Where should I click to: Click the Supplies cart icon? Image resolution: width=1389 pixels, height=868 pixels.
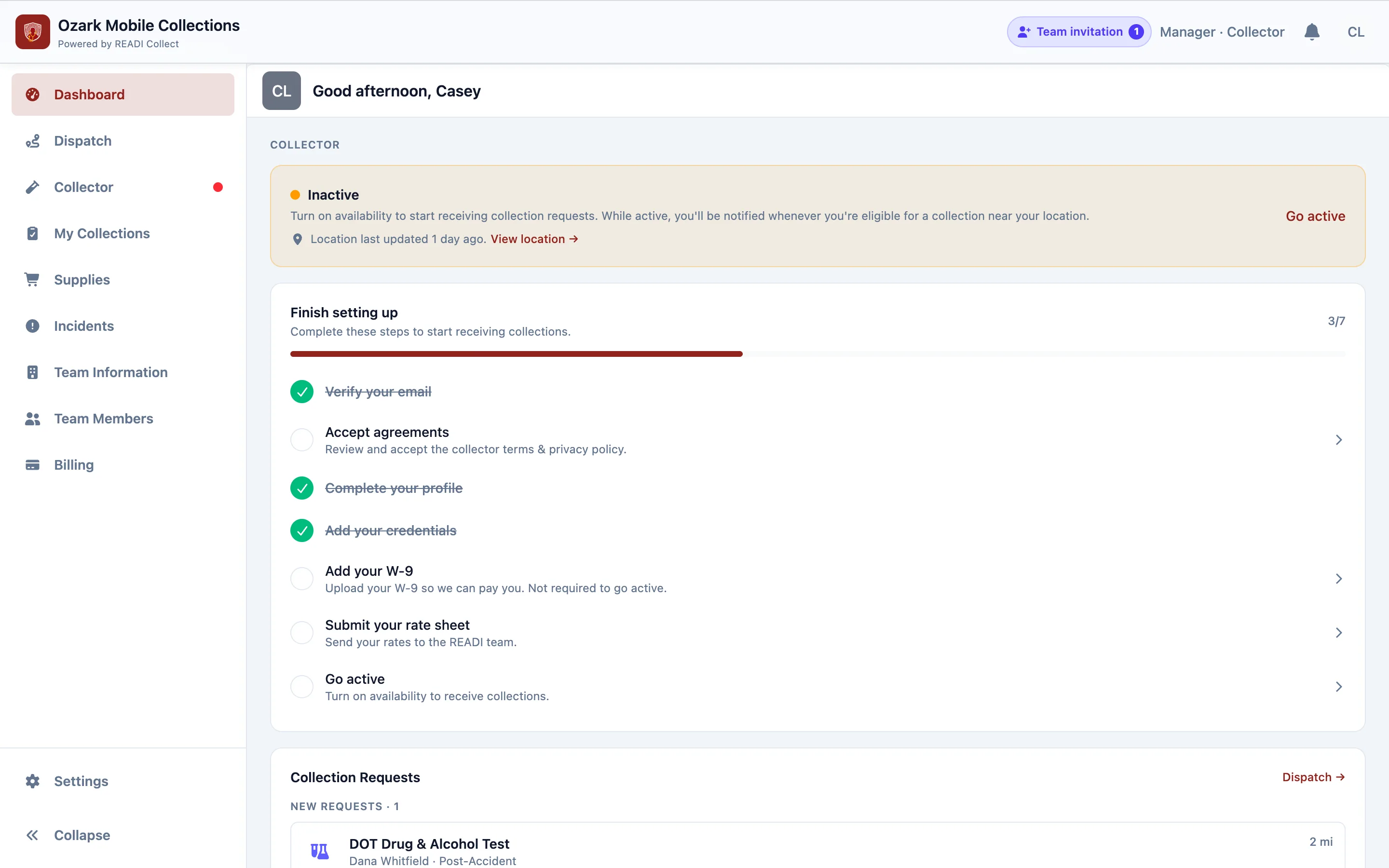32,280
